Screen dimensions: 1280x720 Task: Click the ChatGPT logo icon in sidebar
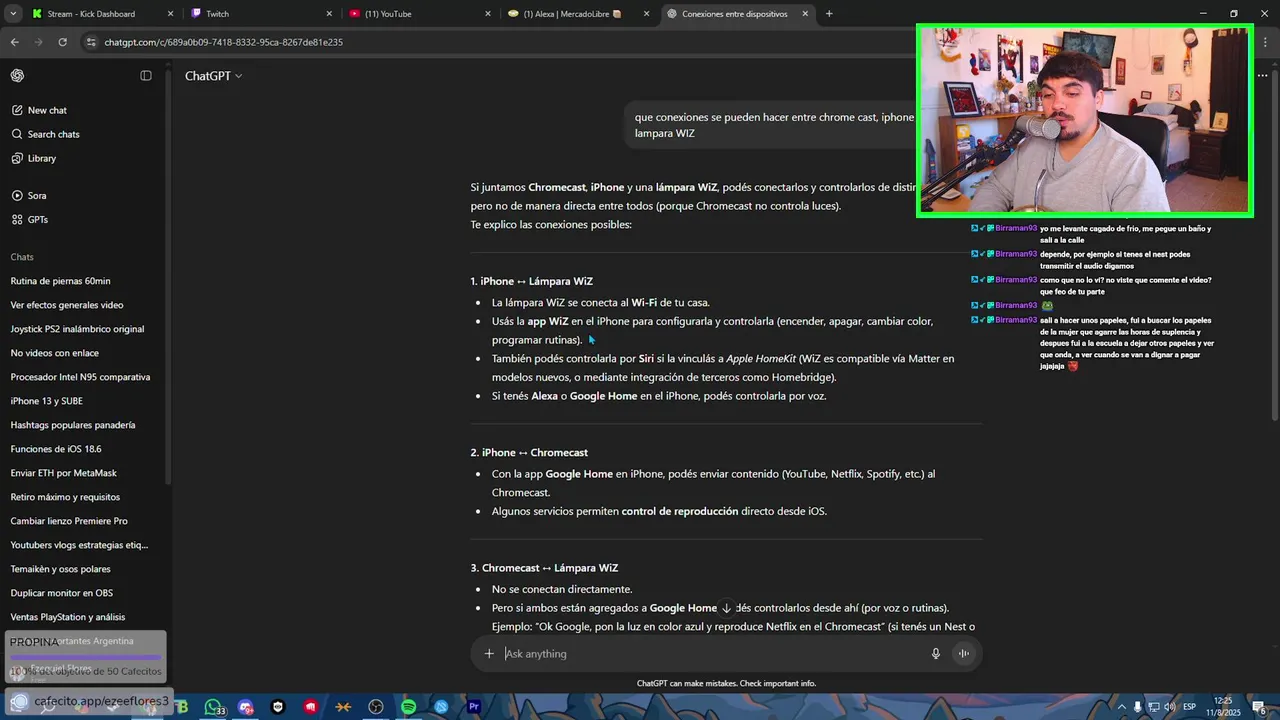pos(17,76)
